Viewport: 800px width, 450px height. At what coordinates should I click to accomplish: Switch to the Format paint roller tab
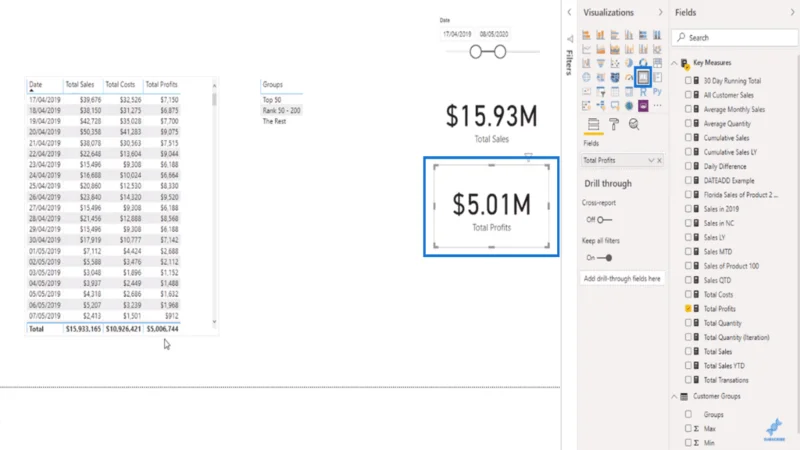click(x=614, y=124)
